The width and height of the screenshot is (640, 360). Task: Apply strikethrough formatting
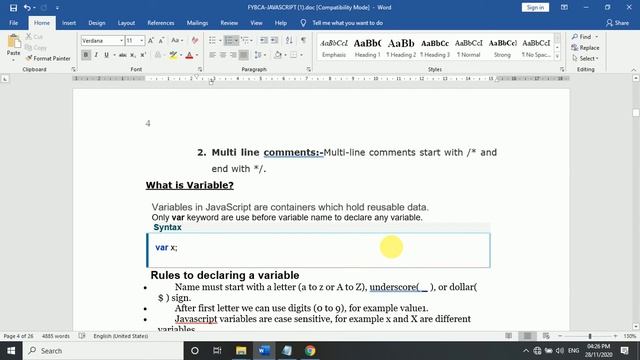pos(122,55)
